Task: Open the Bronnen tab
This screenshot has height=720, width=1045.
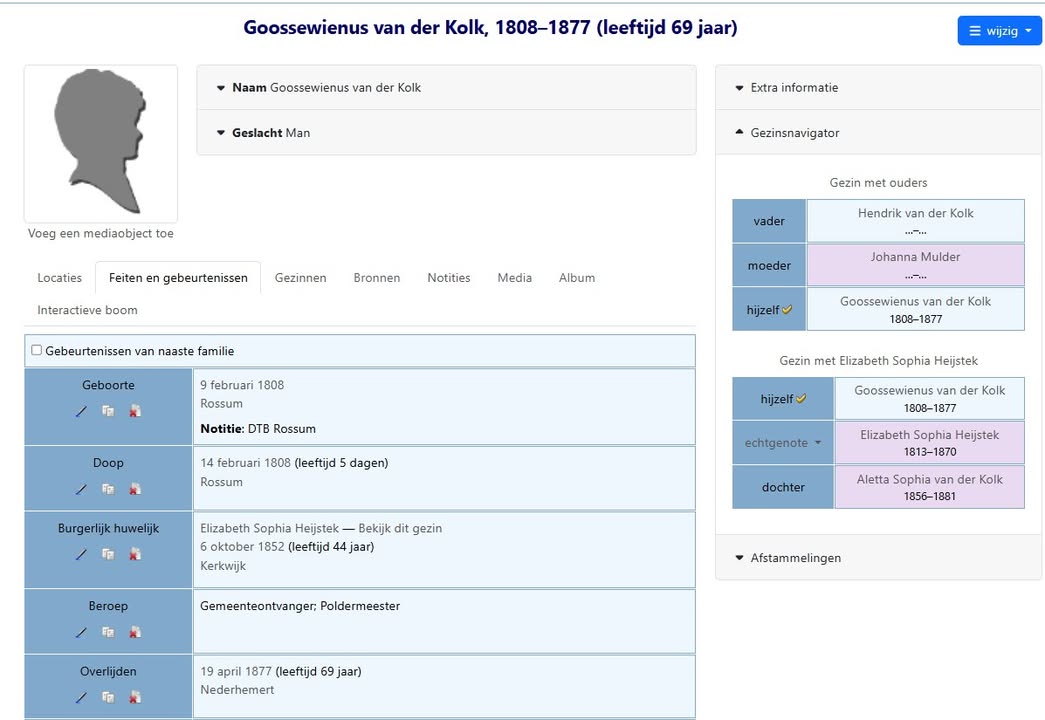Action: pos(376,277)
